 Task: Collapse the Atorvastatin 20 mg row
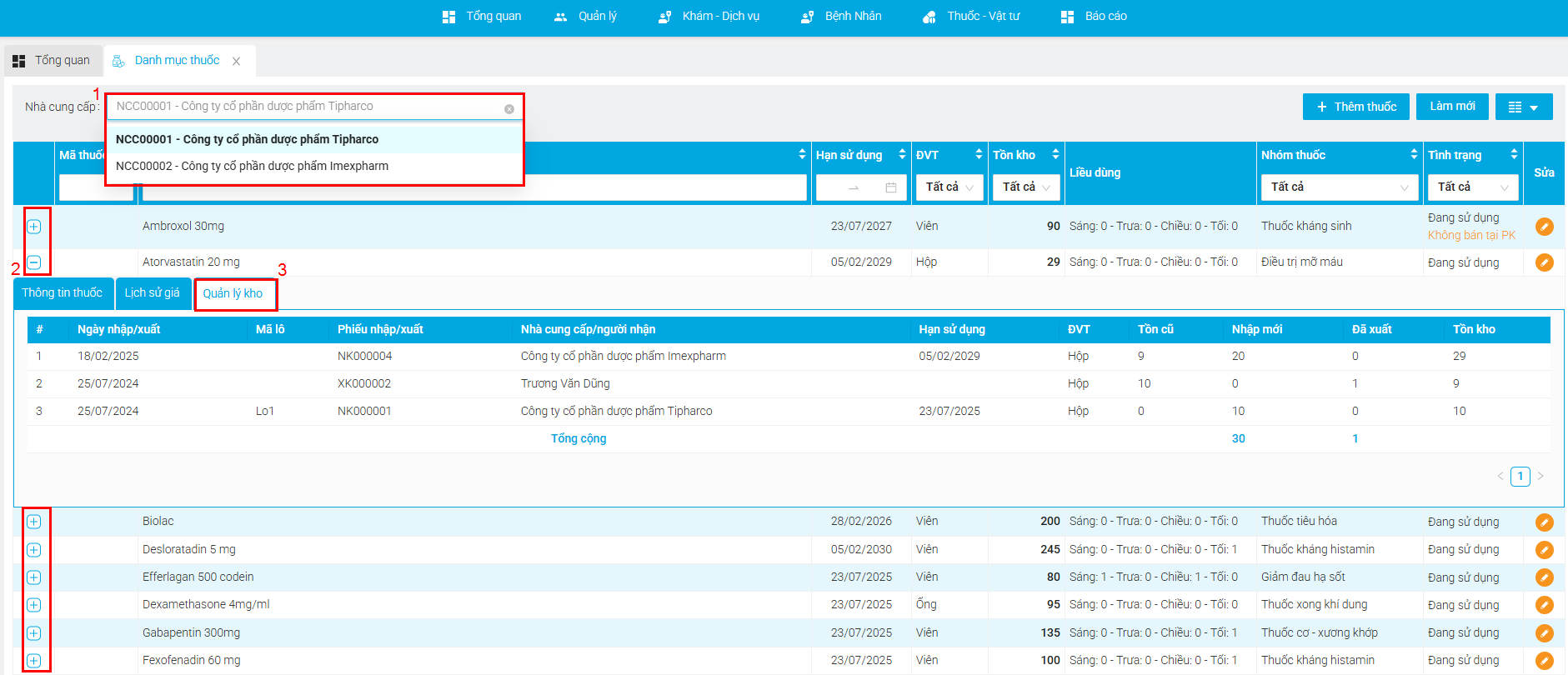(x=34, y=262)
